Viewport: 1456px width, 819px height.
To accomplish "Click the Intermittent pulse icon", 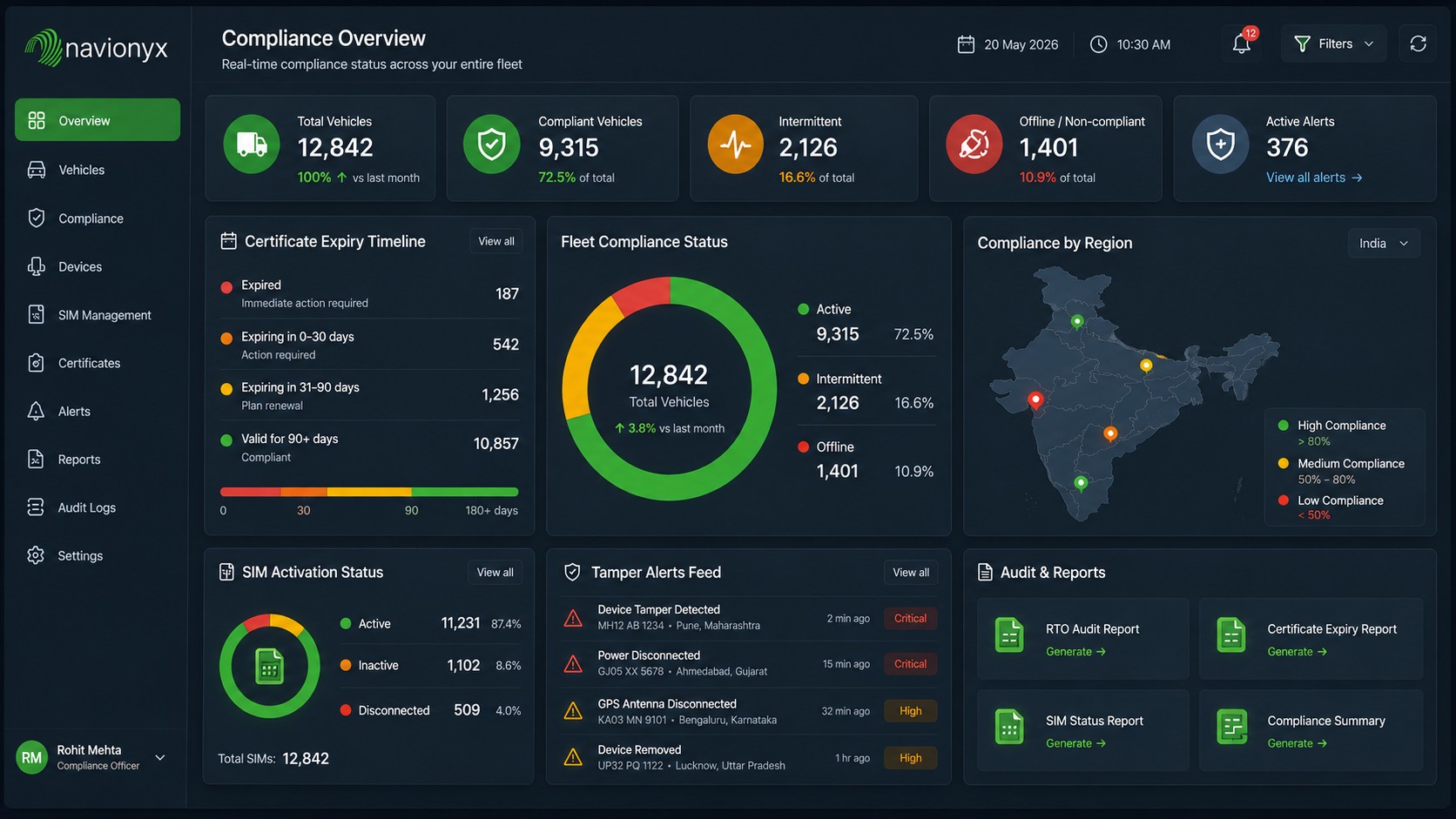I will coord(736,144).
